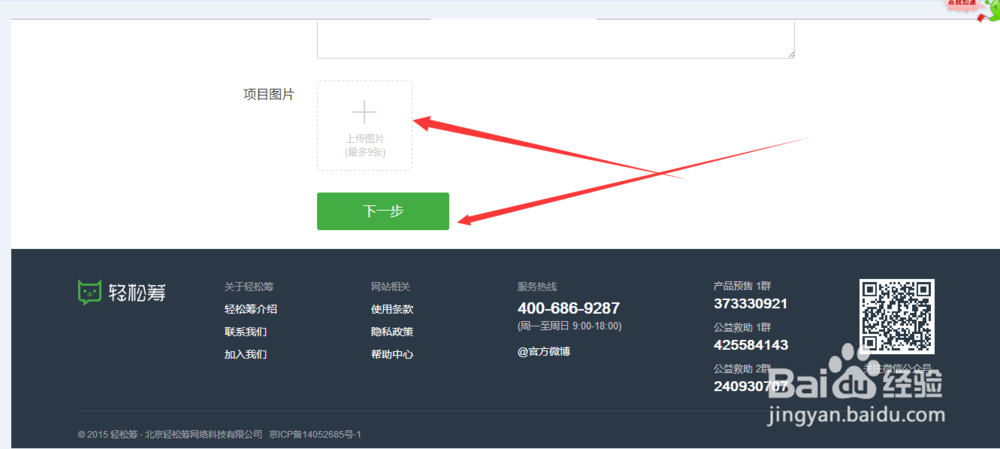The width and height of the screenshot is (1000, 449).
Task: Click the 轻松筹 brand name in footer
Action: pos(138,292)
